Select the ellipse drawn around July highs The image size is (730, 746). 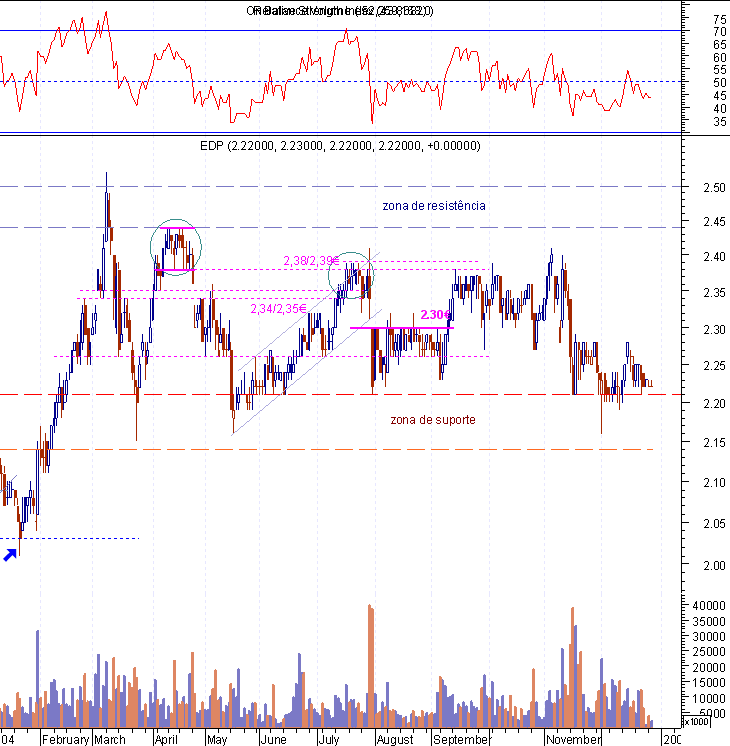pos(351,275)
